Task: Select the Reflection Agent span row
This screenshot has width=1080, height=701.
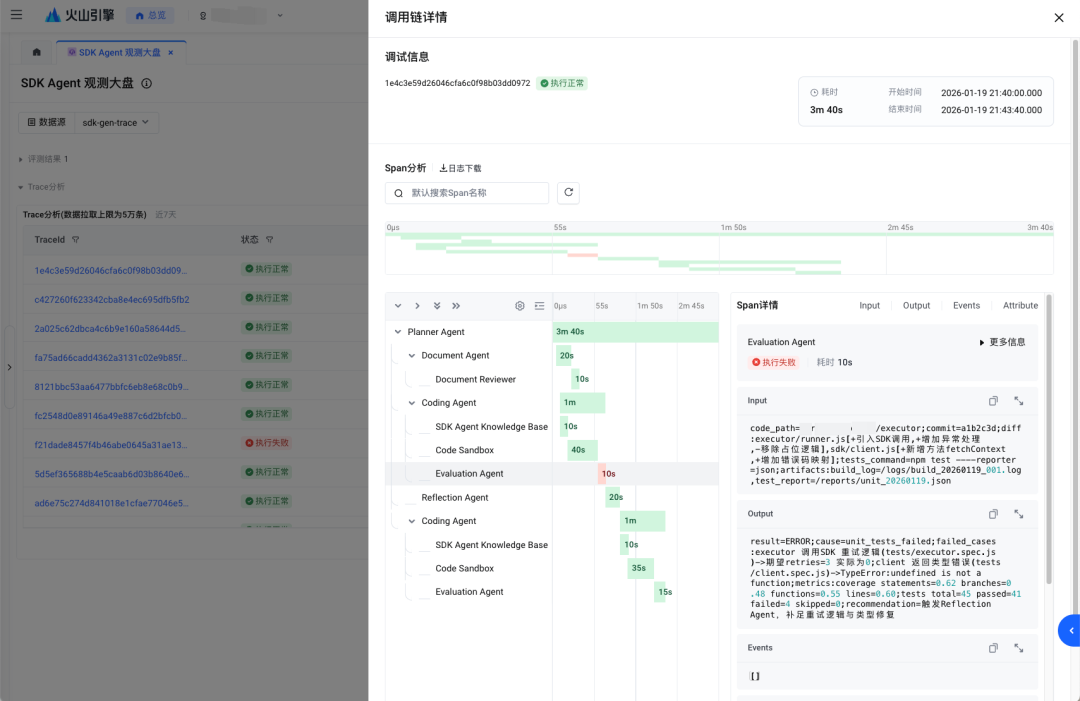Action: pos(455,498)
